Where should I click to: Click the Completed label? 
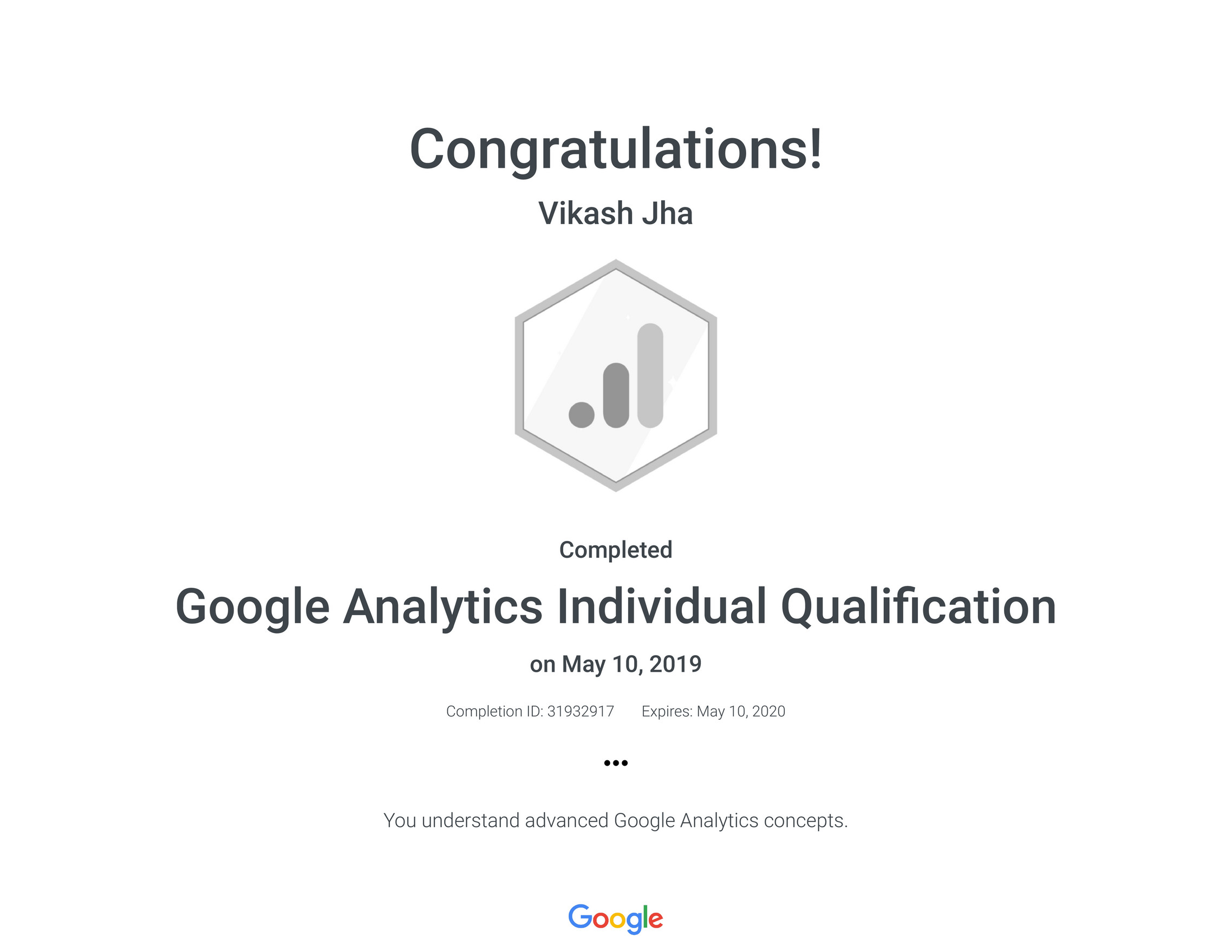coord(615,550)
